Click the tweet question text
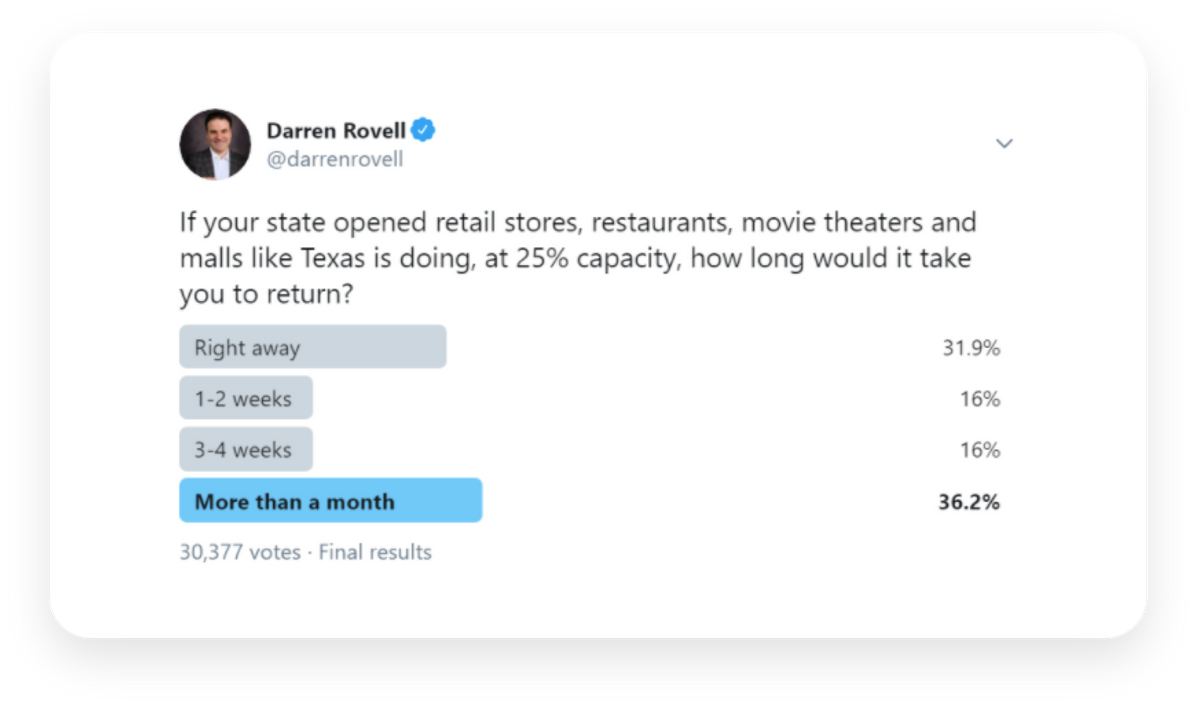The width and height of the screenshot is (1200, 708). tap(578, 259)
